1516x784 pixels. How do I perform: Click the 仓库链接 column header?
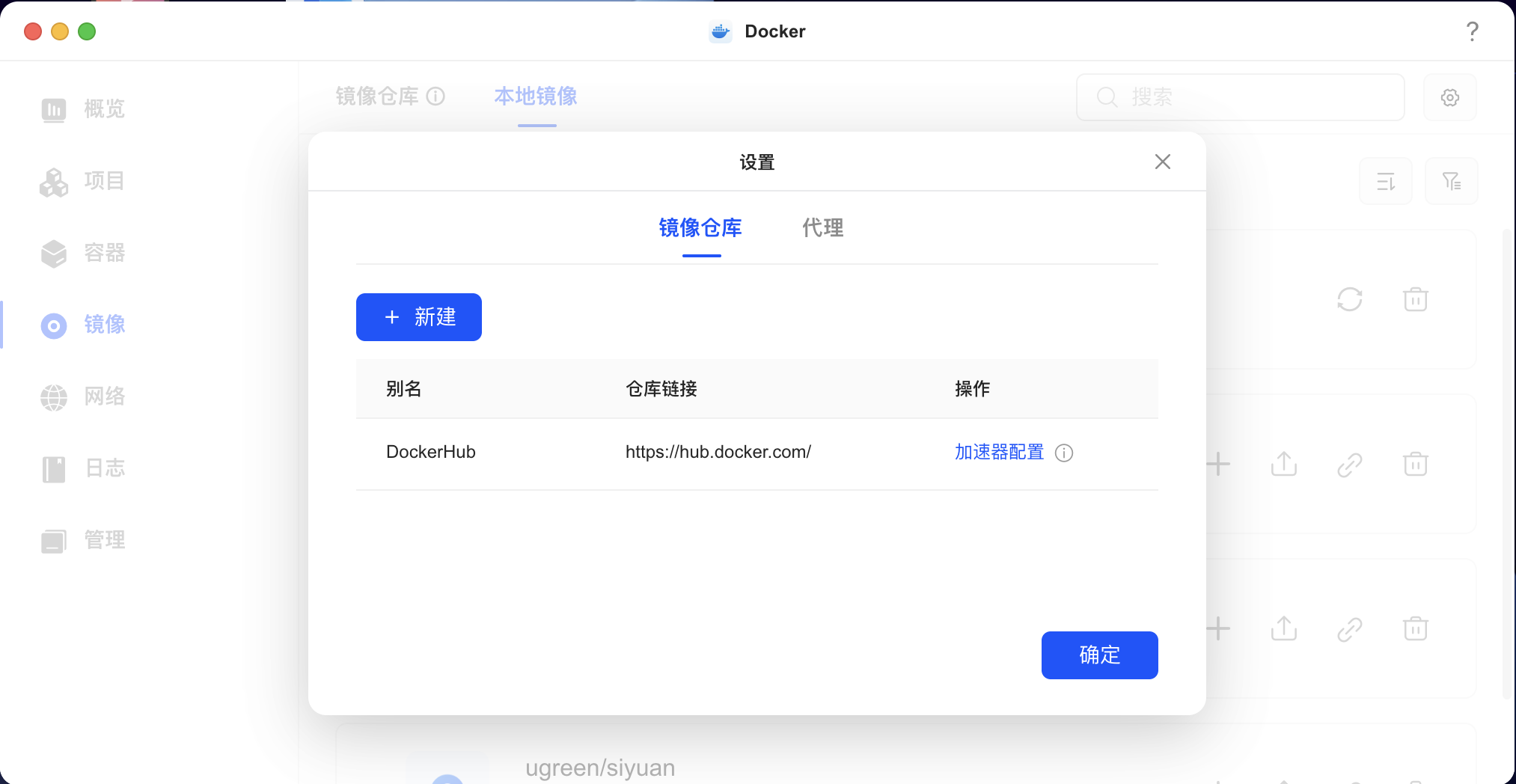(661, 389)
